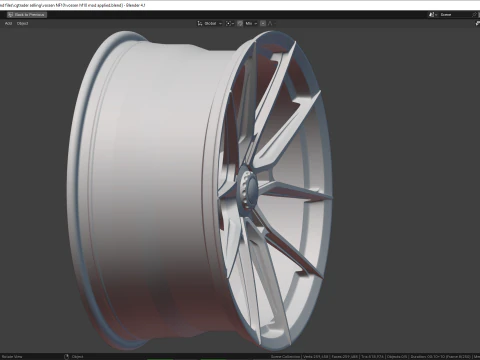The height and width of the screenshot is (360, 480).
Task: Click the Faces count in status bar
Action: (345, 357)
